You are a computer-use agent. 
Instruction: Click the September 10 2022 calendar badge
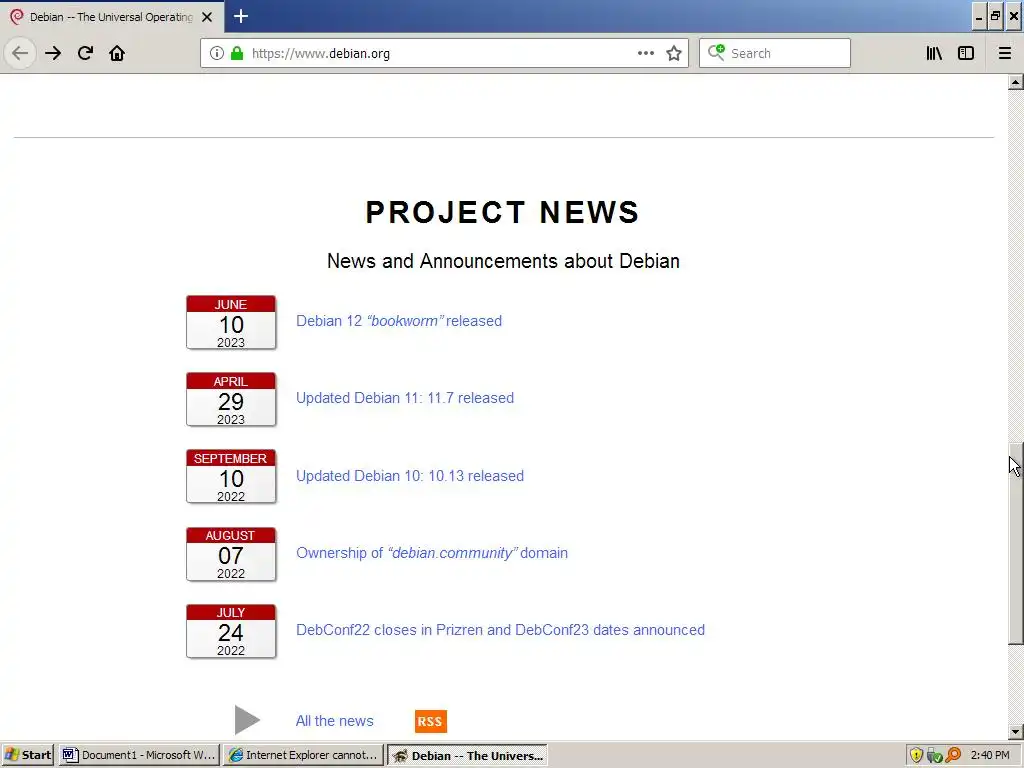pyautogui.click(x=231, y=477)
